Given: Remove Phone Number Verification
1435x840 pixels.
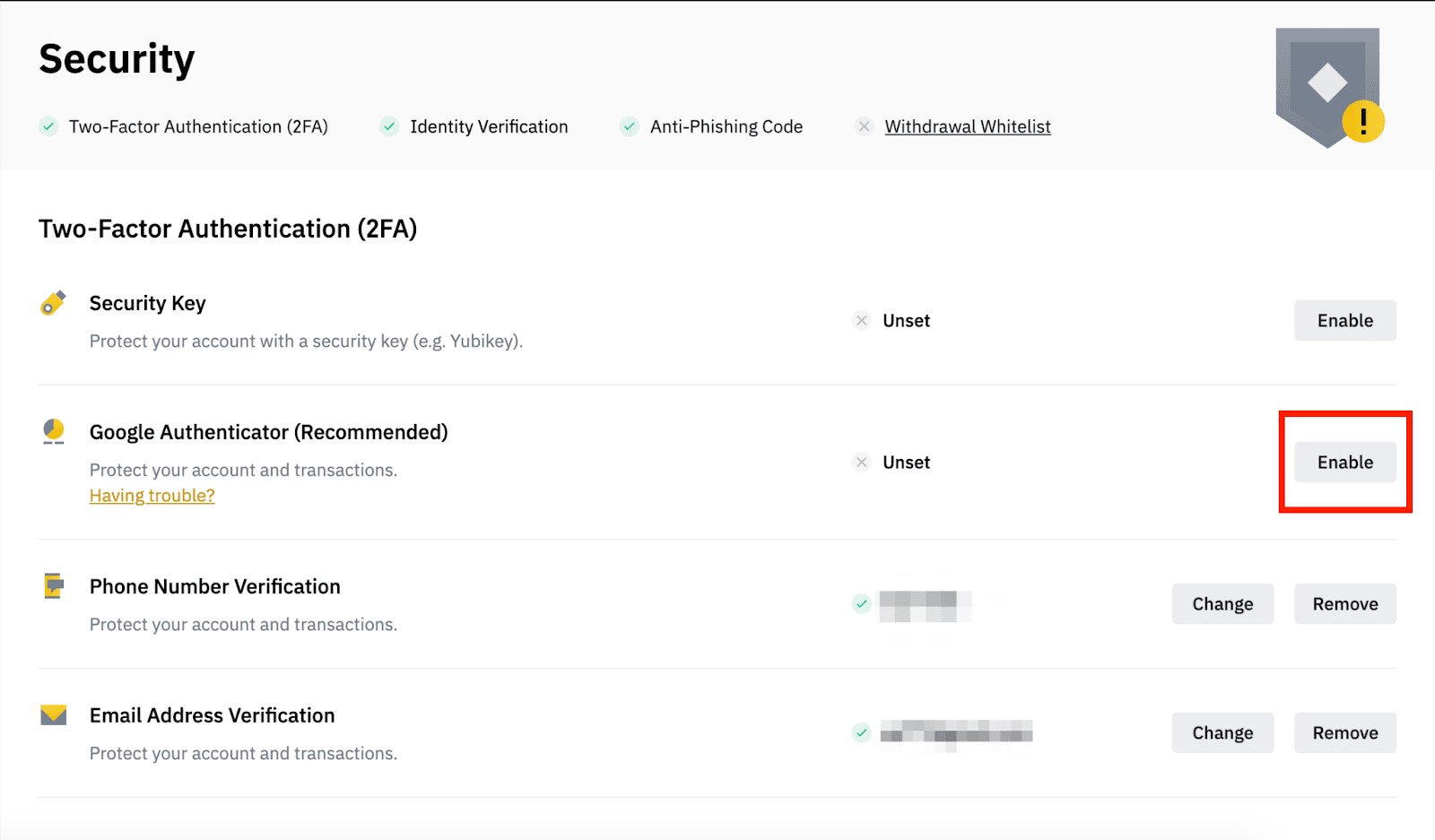Looking at the screenshot, I should coord(1344,604).
